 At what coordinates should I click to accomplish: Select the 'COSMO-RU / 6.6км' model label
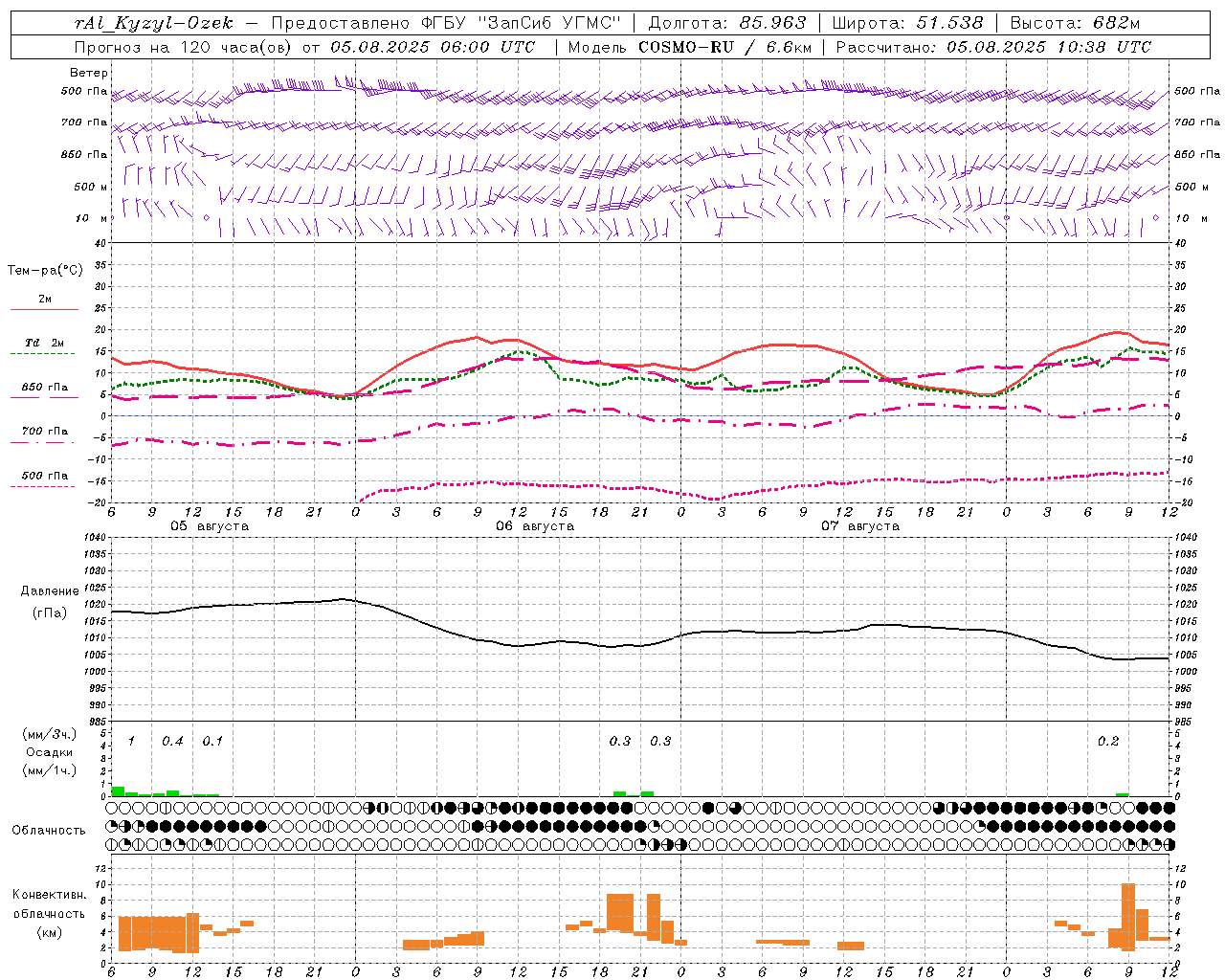pos(725,47)
